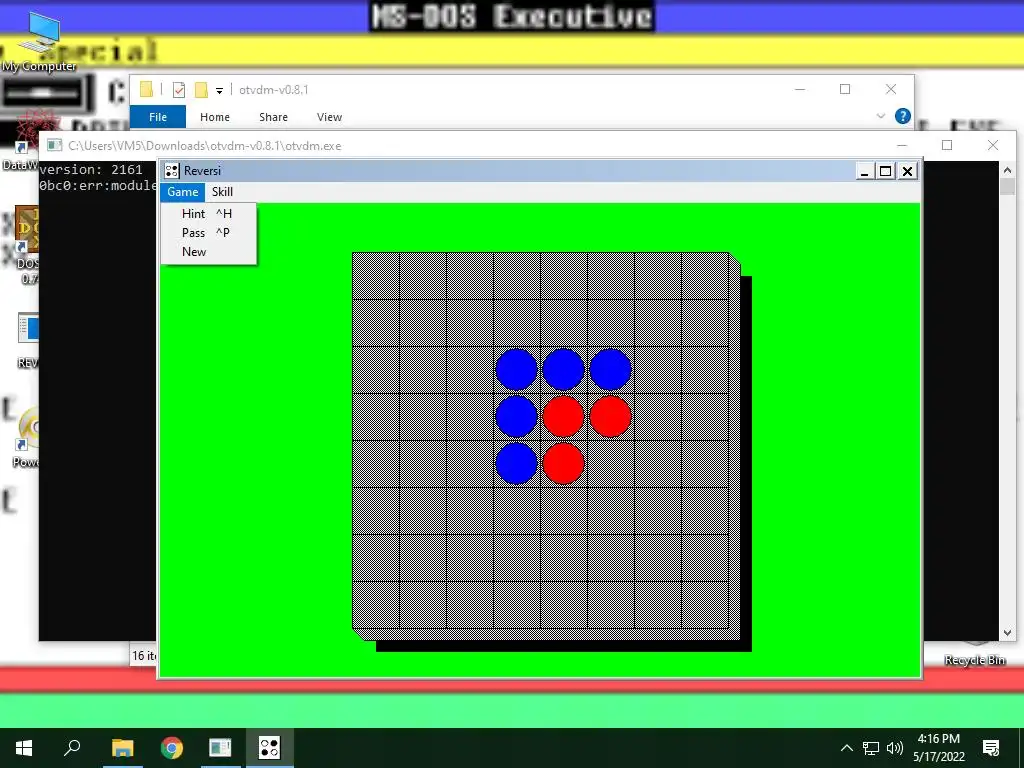Image resolution: width=1024 pixels, height=768 pixels.
Task: Click the bottom-left blue piece on the board
Action: 517,463
